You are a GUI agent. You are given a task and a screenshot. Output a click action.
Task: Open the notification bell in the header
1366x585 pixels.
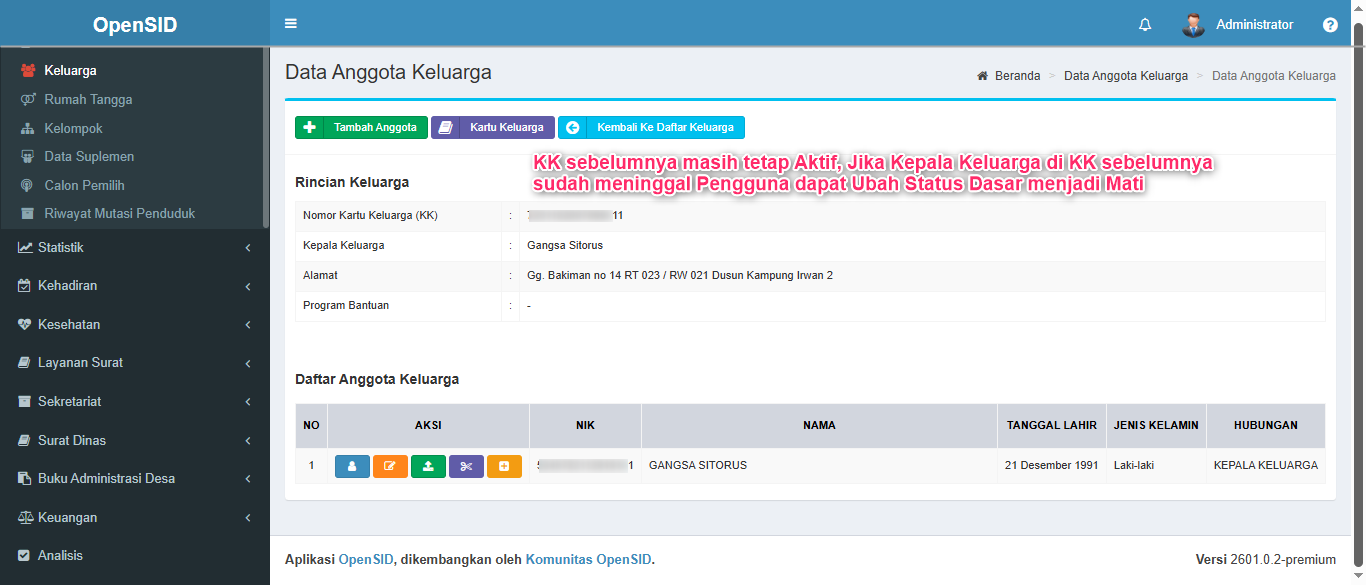pos(1145,25)
